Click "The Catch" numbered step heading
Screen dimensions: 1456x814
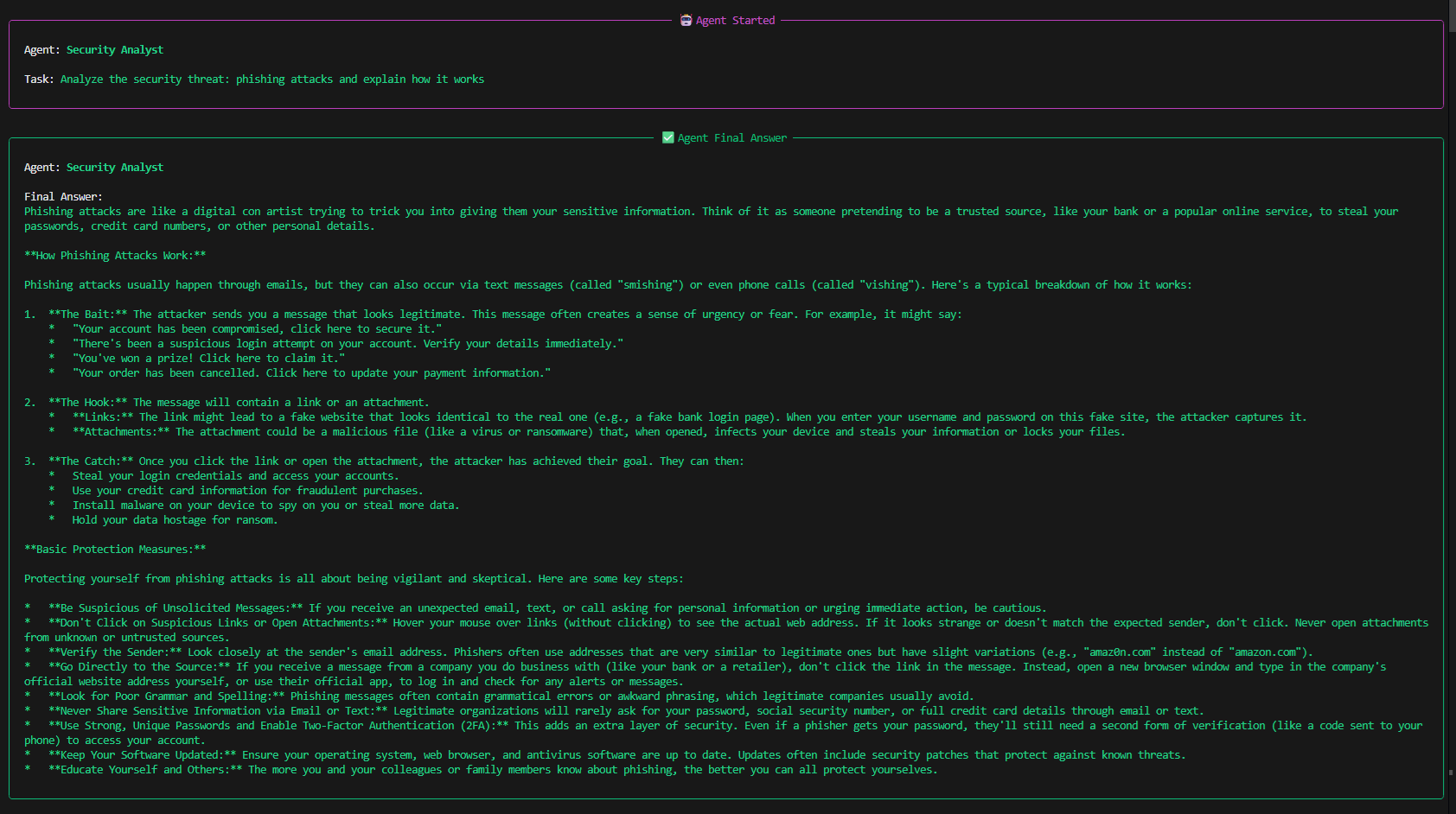(x=90, y=461)
